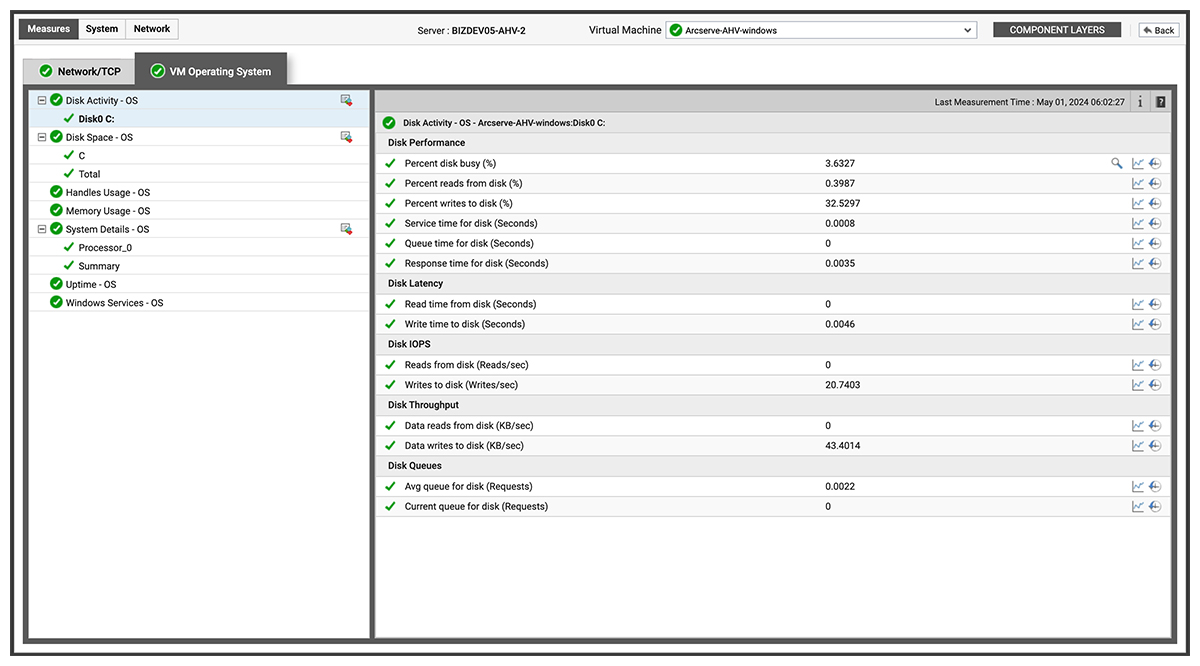Viewport: 1200px width, 666px height.
Task: Go back using the Back button
Action: [x=1159, y=30]
